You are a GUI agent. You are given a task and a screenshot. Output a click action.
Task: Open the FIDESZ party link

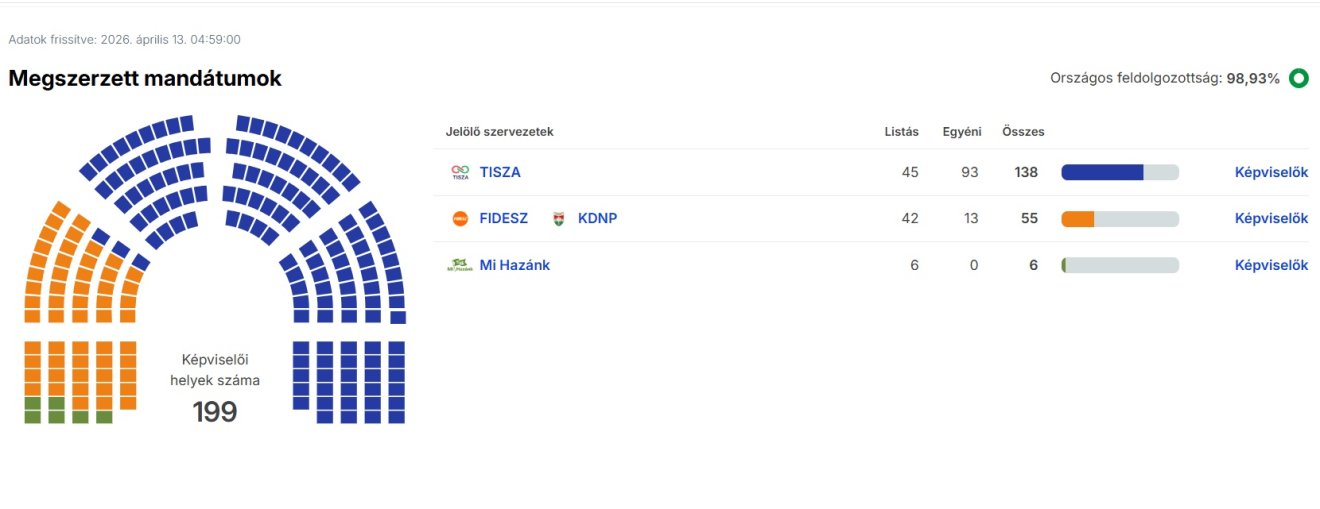(x=503, y=218)
